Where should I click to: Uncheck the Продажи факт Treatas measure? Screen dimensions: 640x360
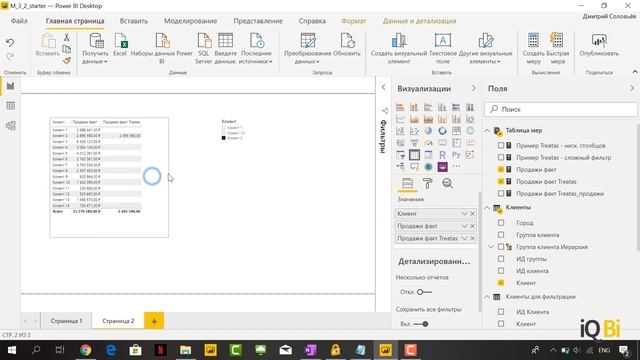[501, 182]
